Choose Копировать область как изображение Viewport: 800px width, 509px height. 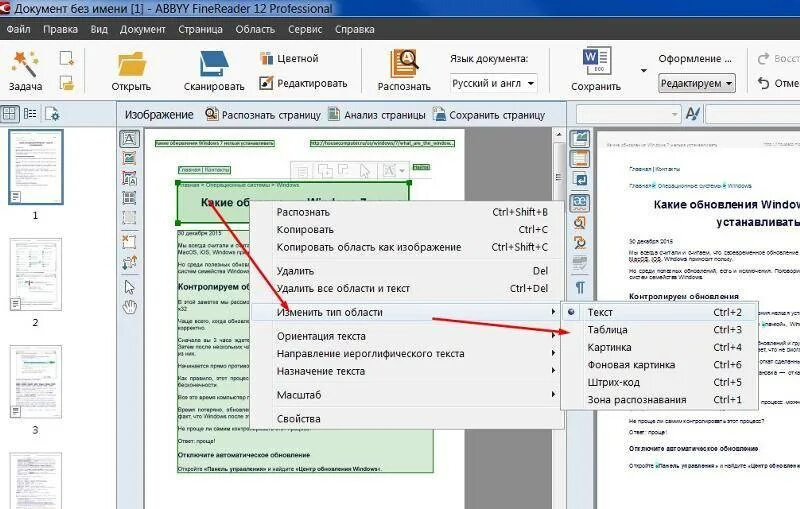pyautogui.click(x=406, y=247)
